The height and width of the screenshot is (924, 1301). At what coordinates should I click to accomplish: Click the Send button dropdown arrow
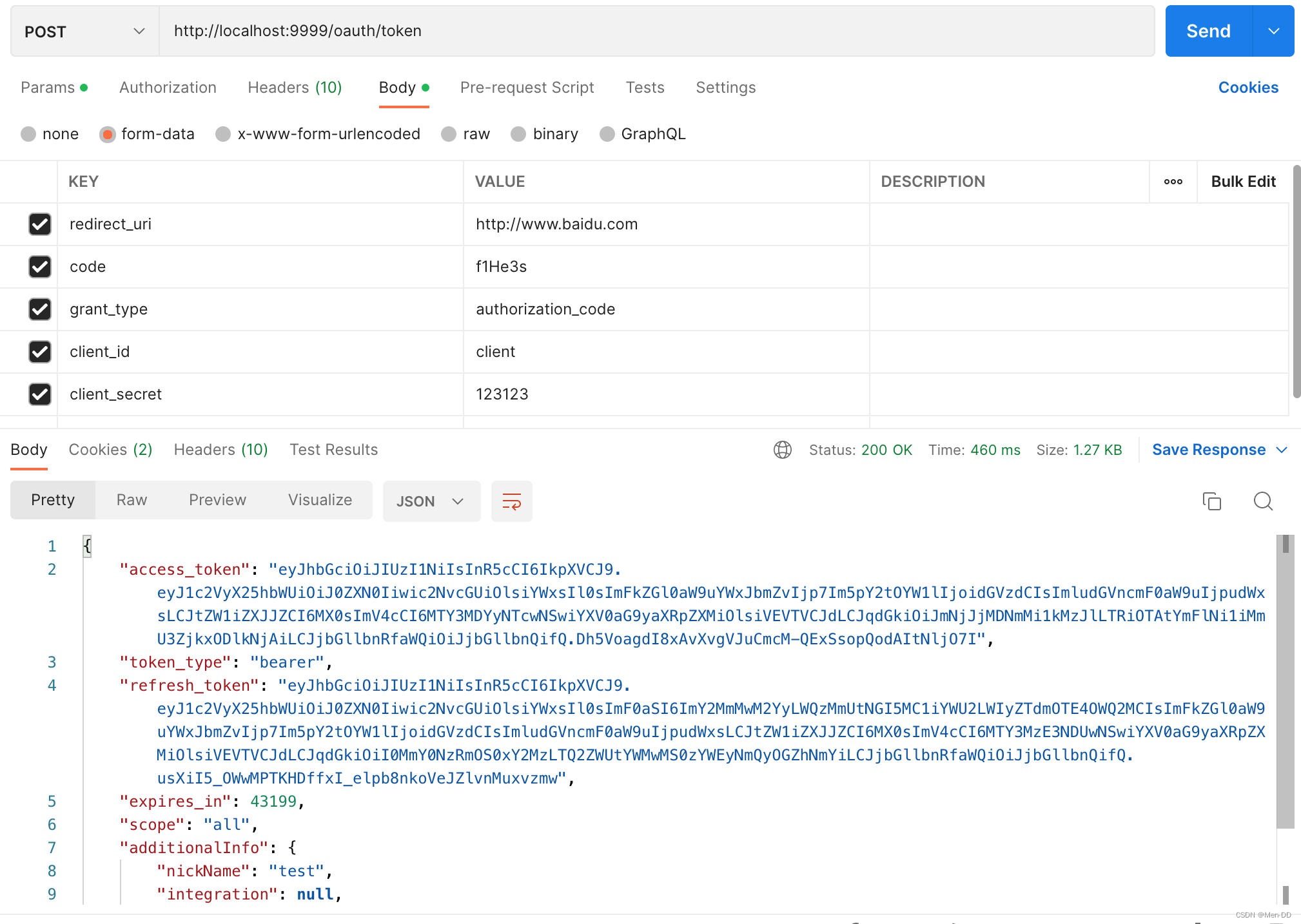click(1273, 31)
